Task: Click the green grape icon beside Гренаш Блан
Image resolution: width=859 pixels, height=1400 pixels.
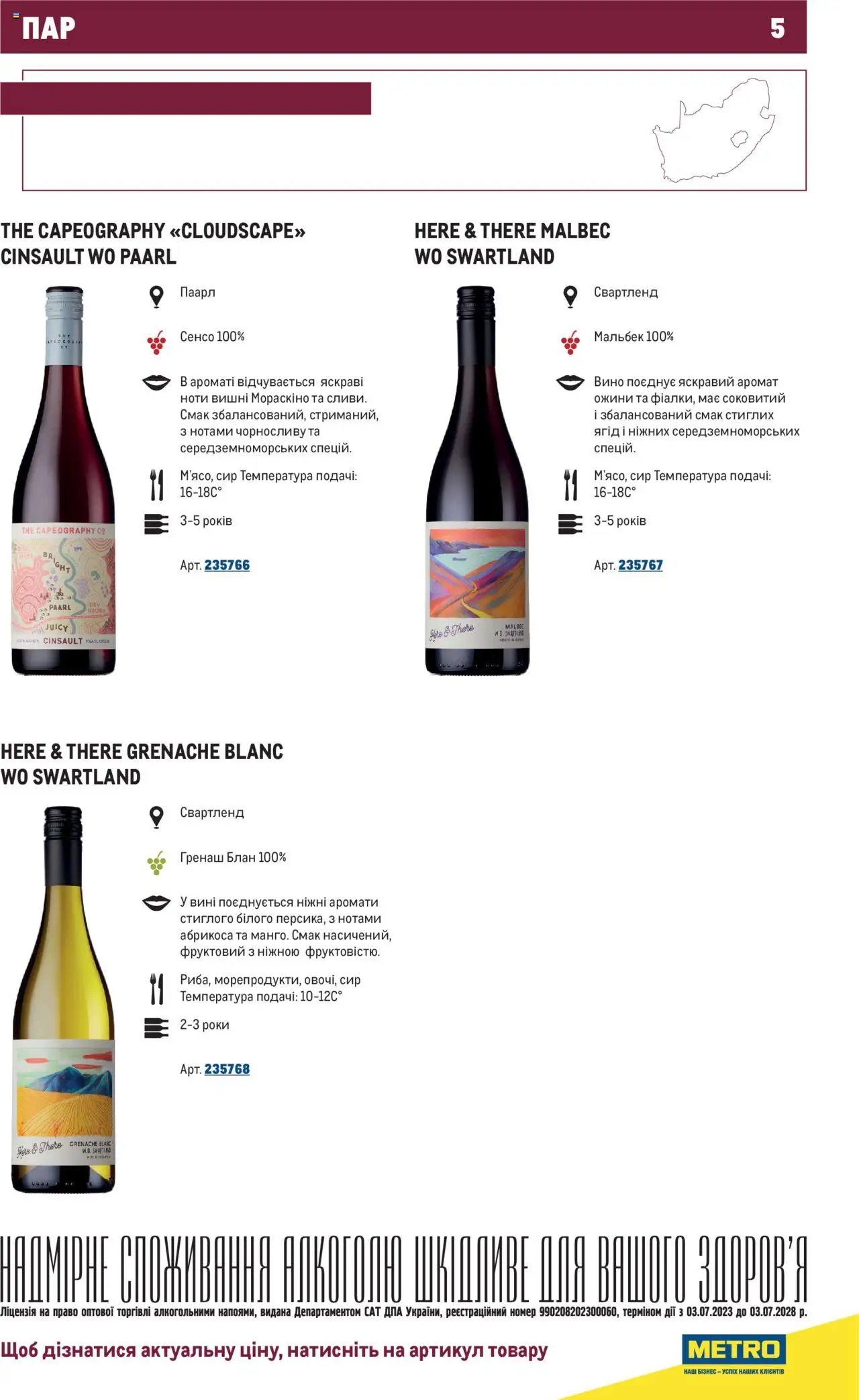Action: click(x=156, y=862)
